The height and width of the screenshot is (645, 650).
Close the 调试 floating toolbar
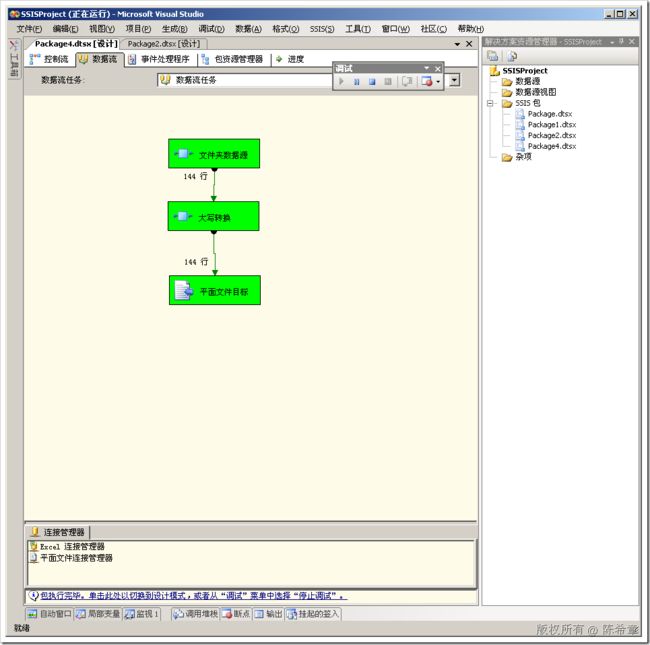438,68
